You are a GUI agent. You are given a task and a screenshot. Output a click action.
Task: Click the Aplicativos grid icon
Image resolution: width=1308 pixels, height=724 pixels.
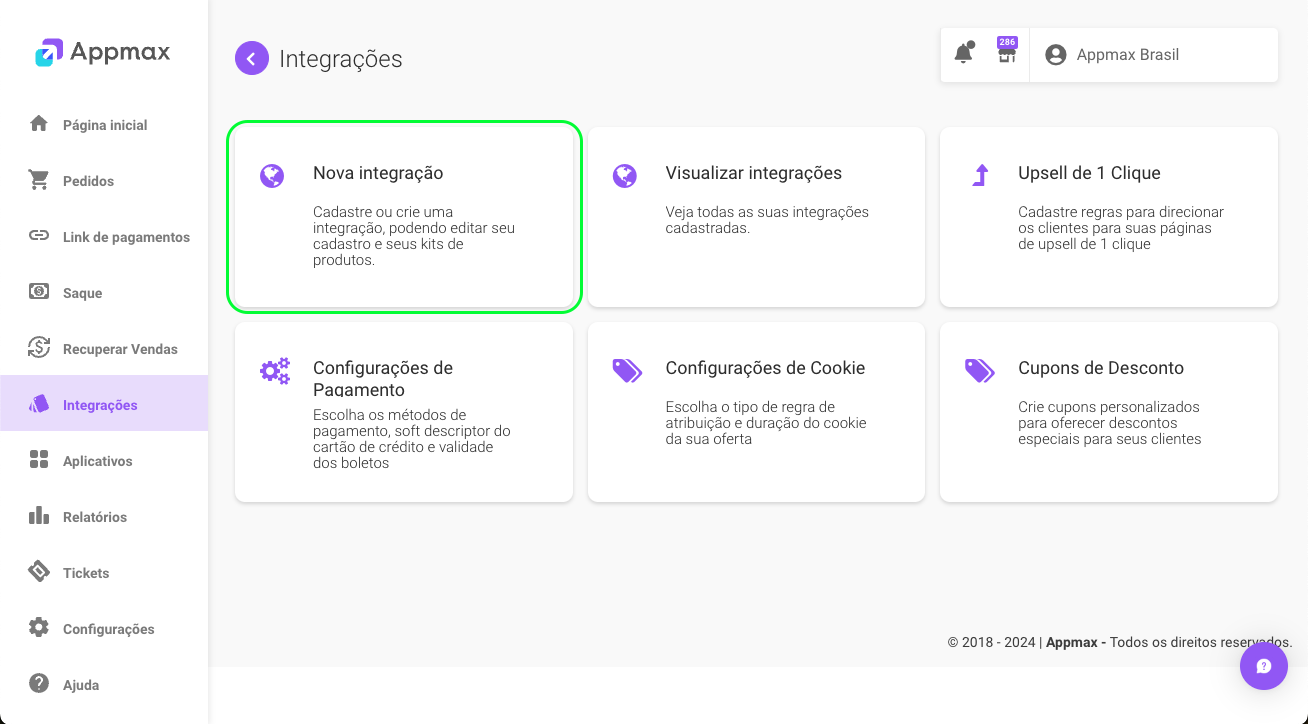38,460
